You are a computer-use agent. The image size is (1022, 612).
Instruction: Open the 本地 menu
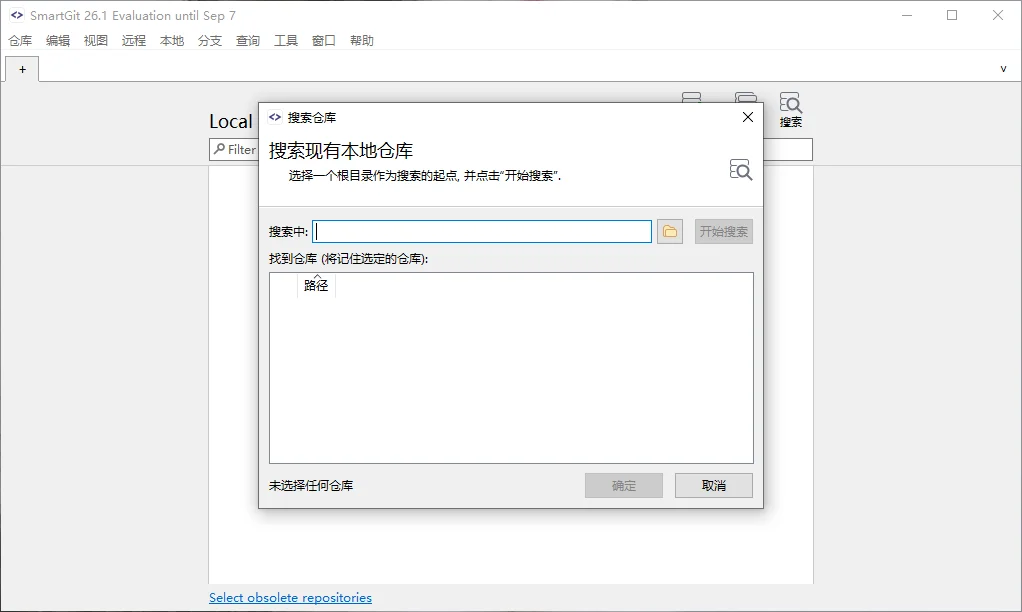pos(172,40)
